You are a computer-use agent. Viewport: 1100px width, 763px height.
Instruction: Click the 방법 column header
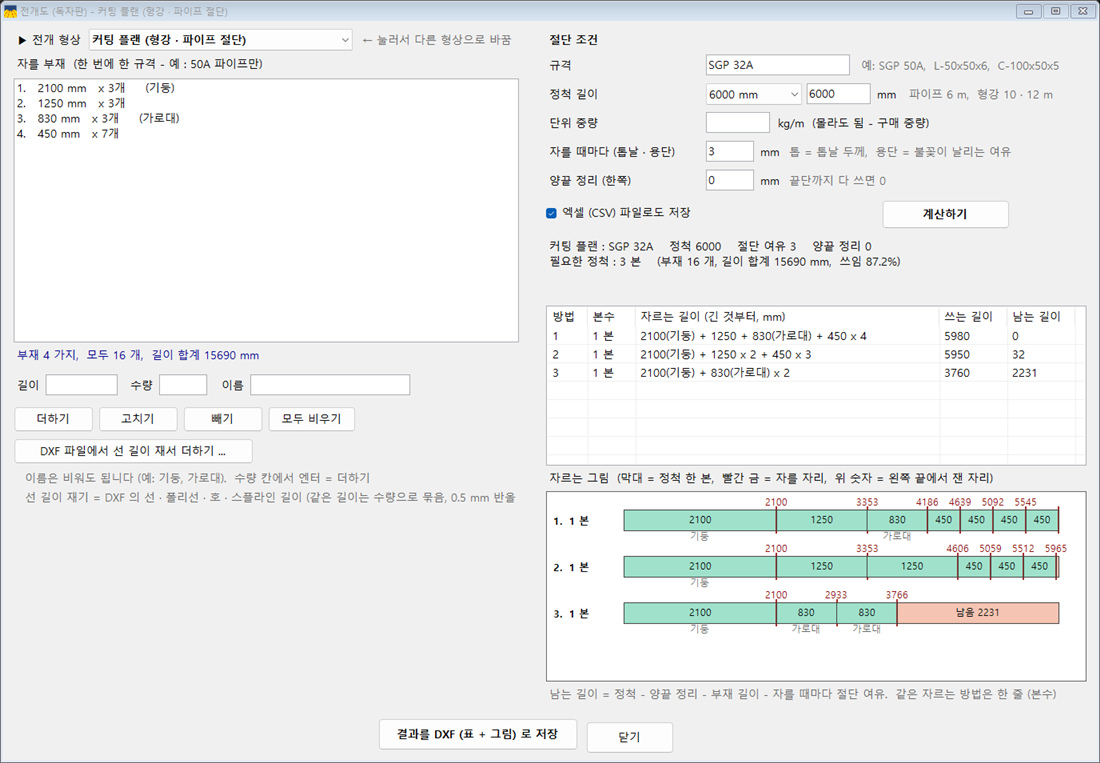[x=567, y=317]
